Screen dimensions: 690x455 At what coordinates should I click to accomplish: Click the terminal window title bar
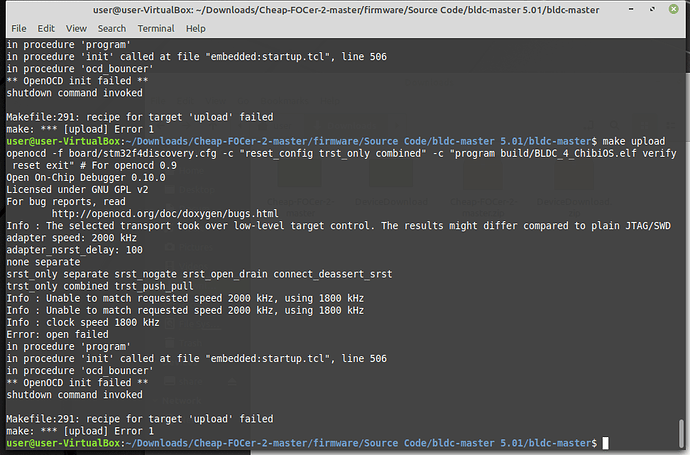(345, 10)
